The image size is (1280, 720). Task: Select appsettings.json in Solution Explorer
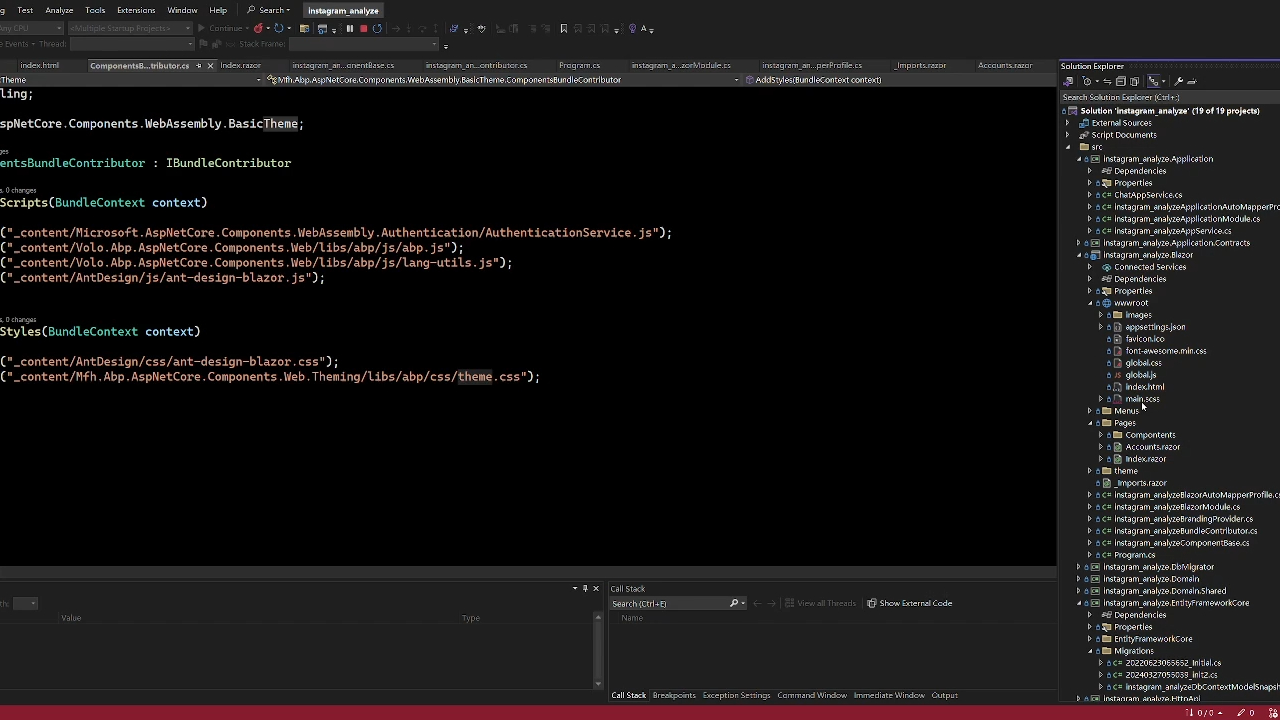(1155, 327)
